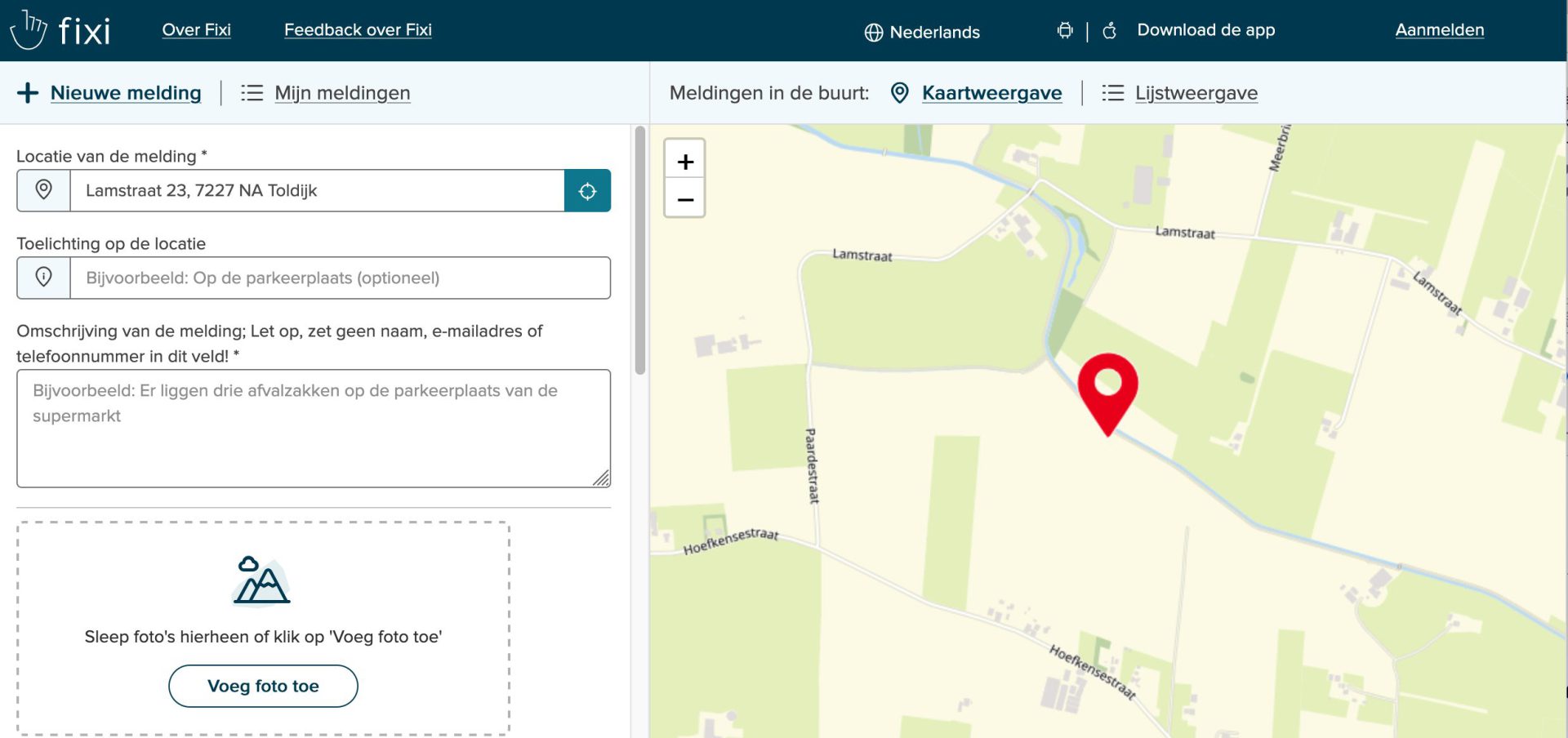
Task: Zoom out on the map
Action: [x=685, y=199]
